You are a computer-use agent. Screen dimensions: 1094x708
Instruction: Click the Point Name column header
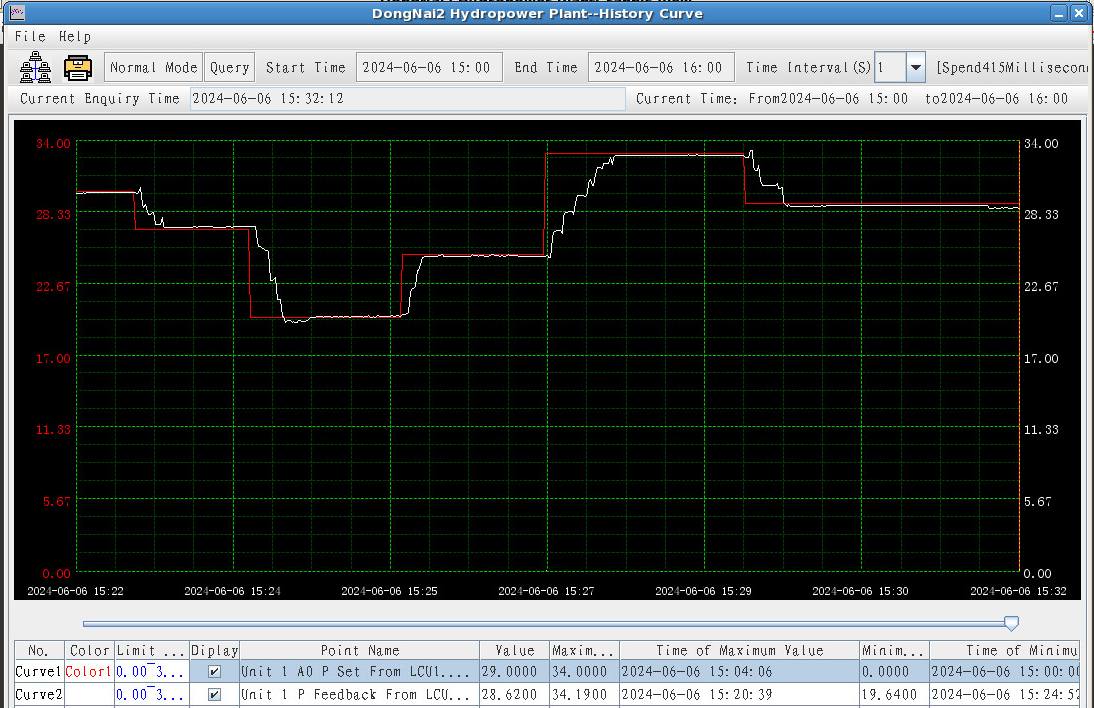(x=359, y=650)
